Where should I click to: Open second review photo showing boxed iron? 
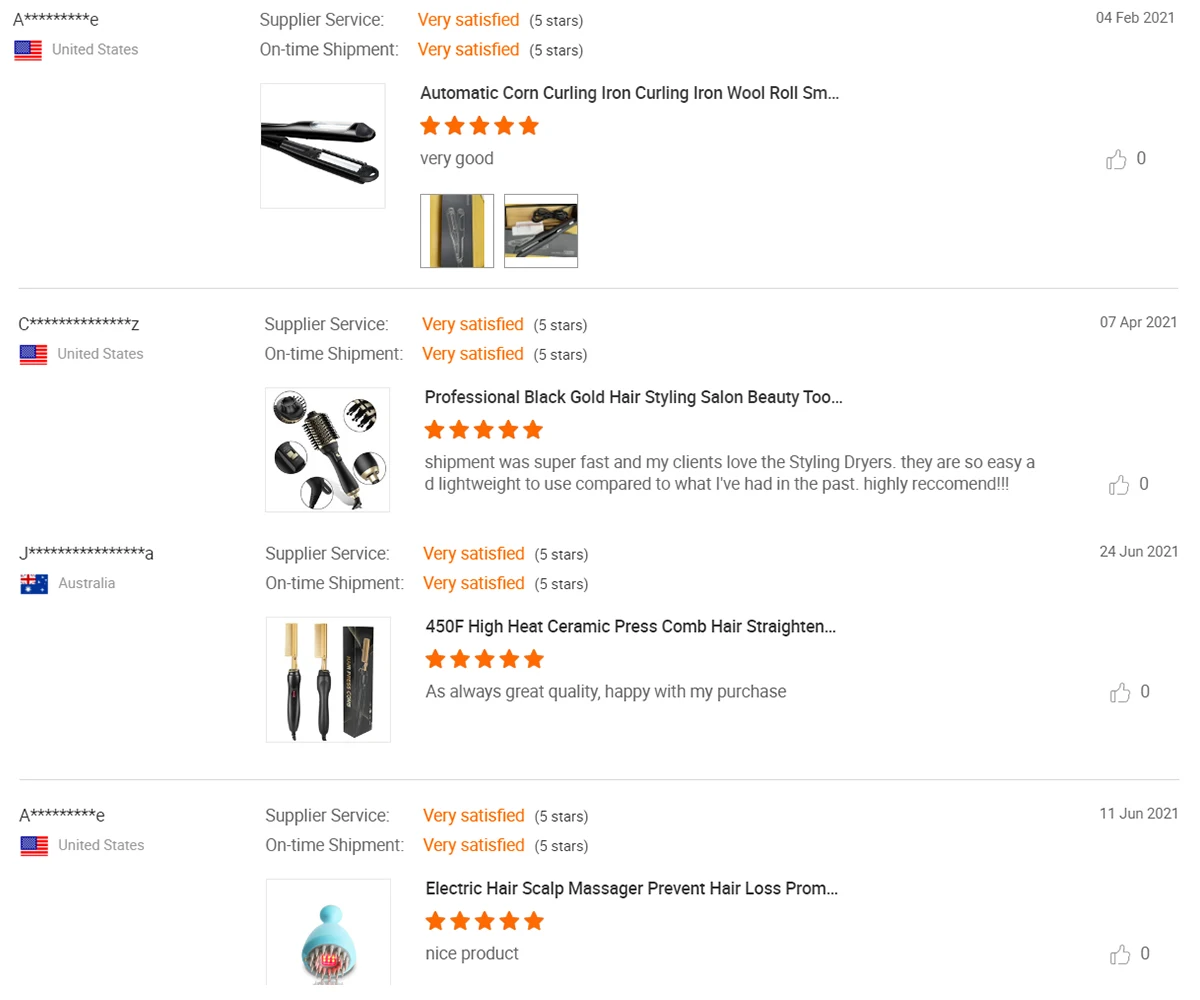(541, 231)
